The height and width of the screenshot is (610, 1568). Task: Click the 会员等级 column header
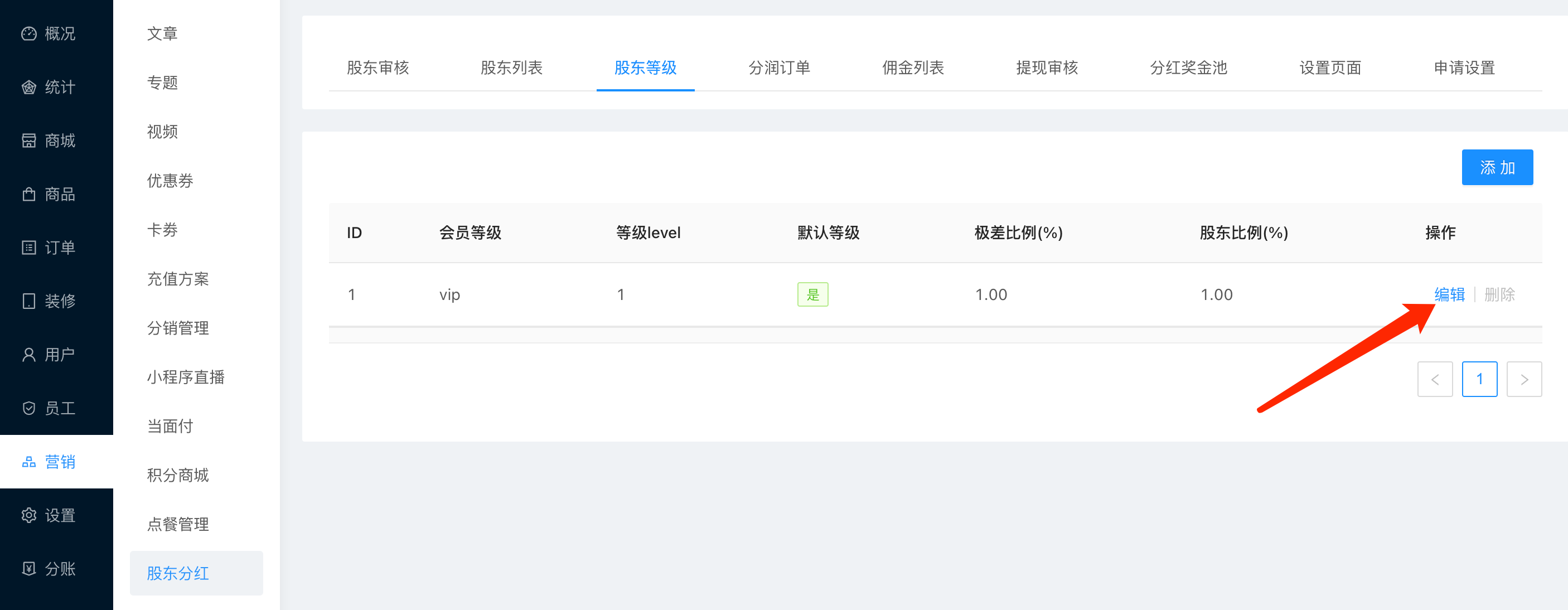(x=470, y=233)
